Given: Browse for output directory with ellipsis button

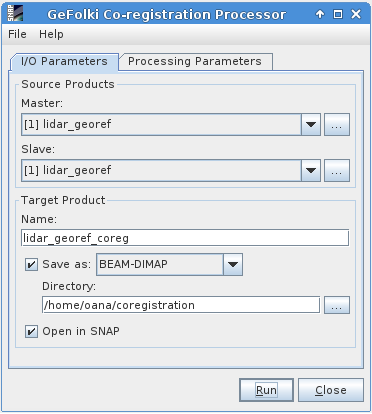Looking at the screenshot, I should [x=337, y=305].
